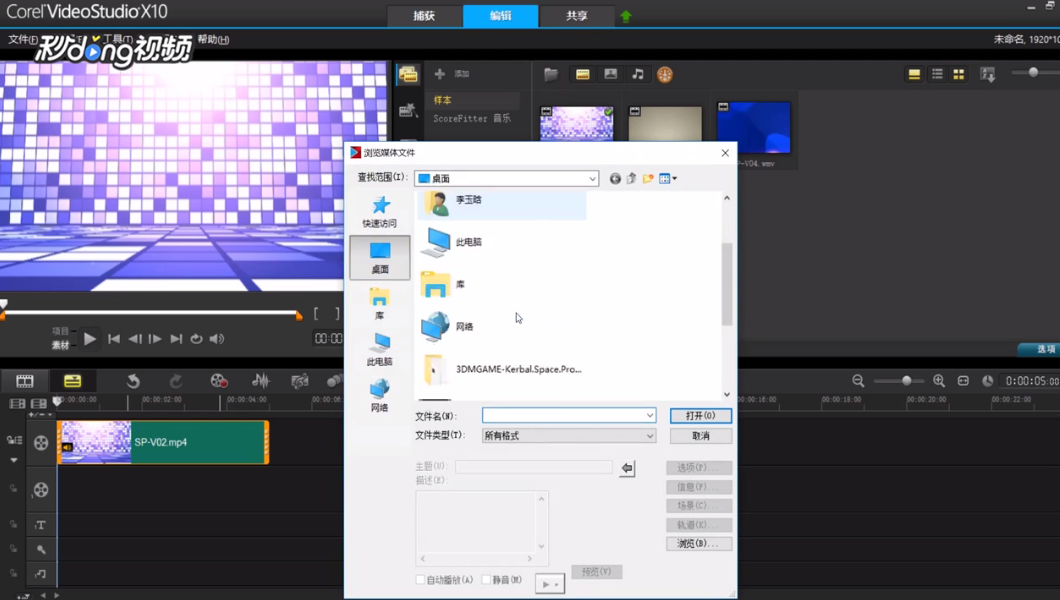Zoom out the timeline

[858, 381]
